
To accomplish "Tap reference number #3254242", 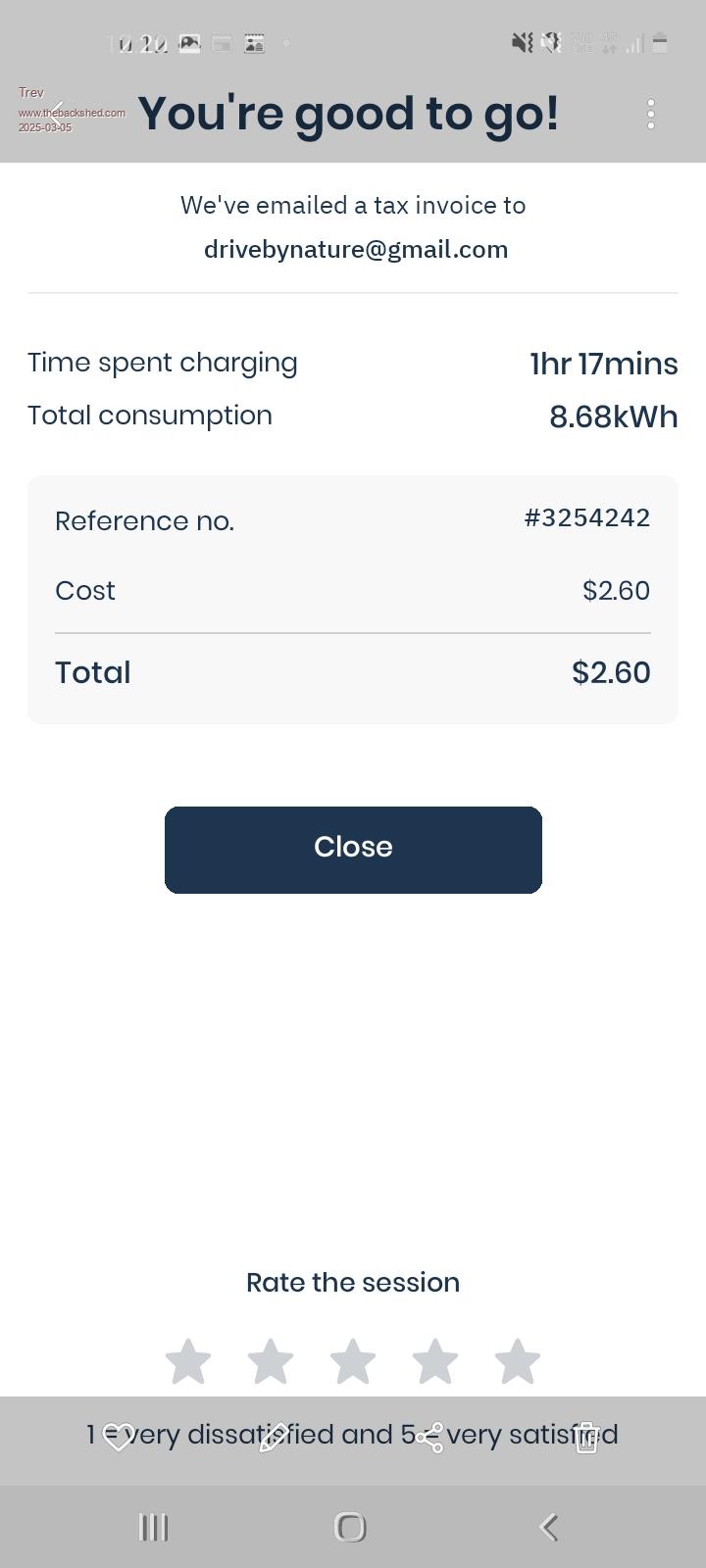I will coord(587,517).
